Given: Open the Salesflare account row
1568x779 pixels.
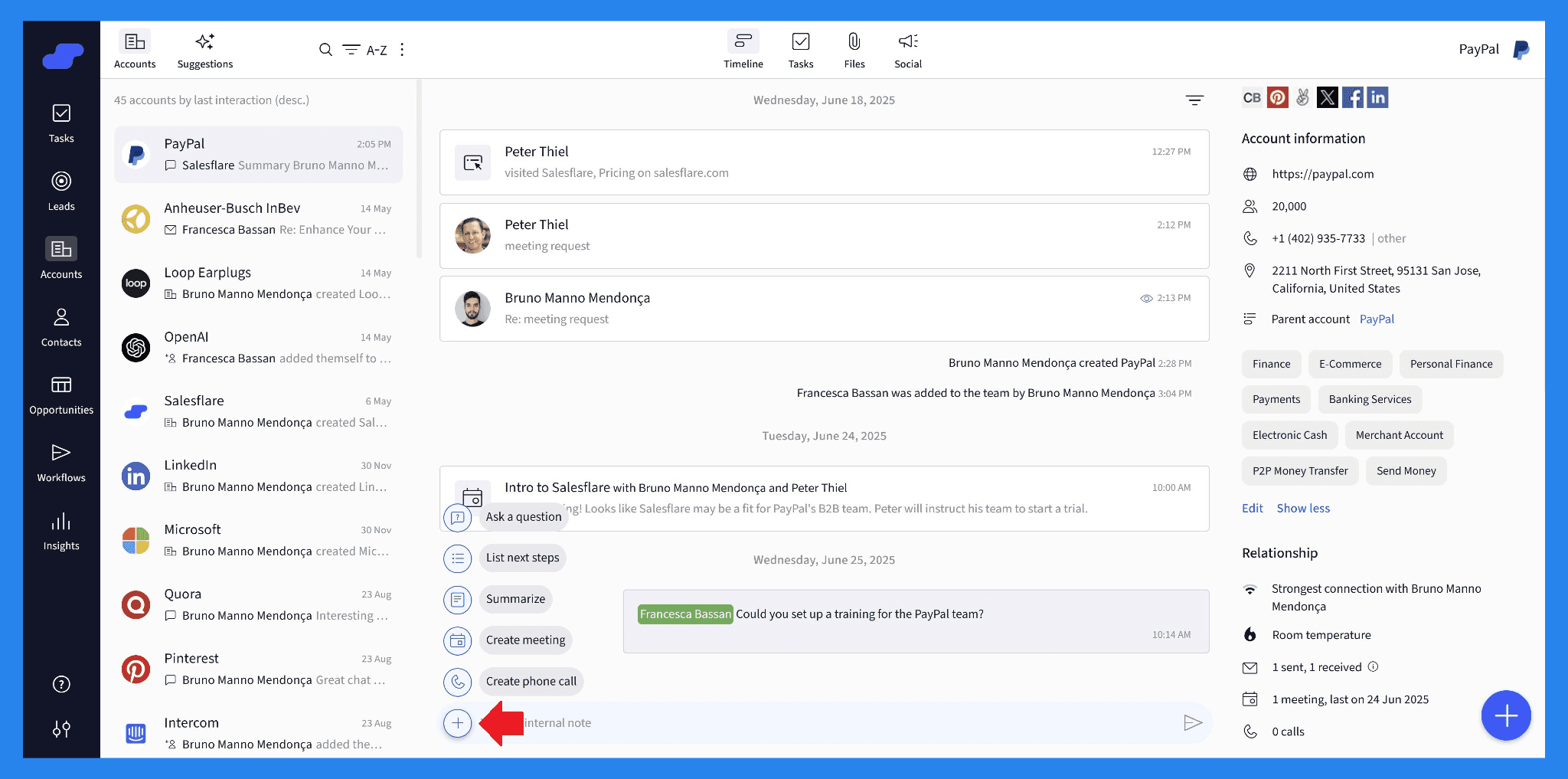Looking at the screenshot, I should pos(258,412).
